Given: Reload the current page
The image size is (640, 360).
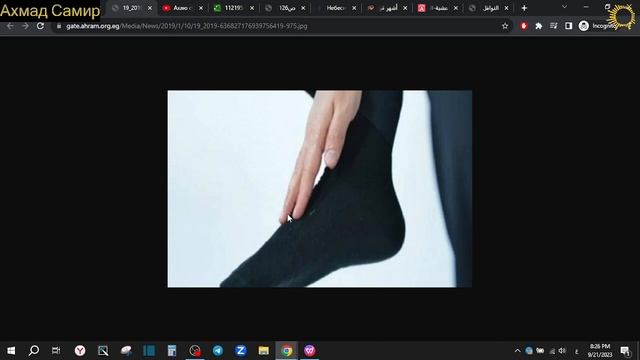Looking at the screenshot, I should pyautogui.click(x=40, y=26).
